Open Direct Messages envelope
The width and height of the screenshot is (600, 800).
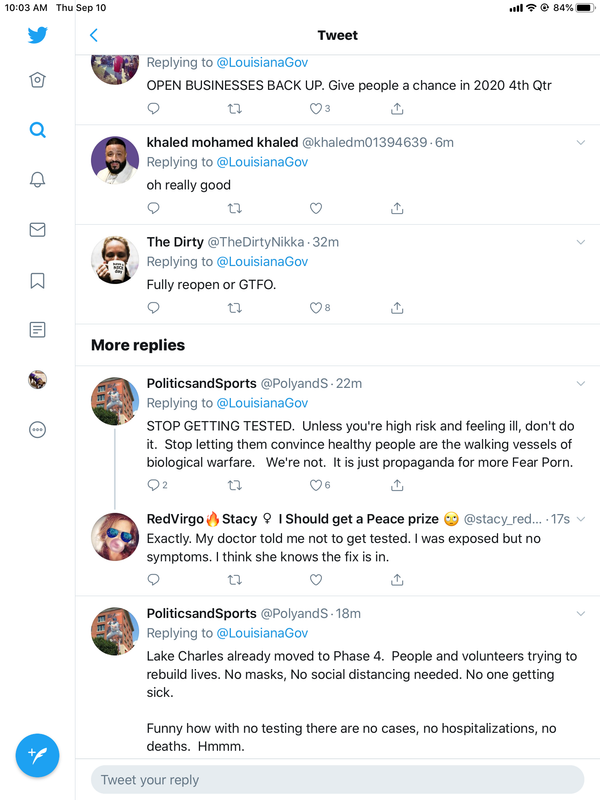pos(37,230)
